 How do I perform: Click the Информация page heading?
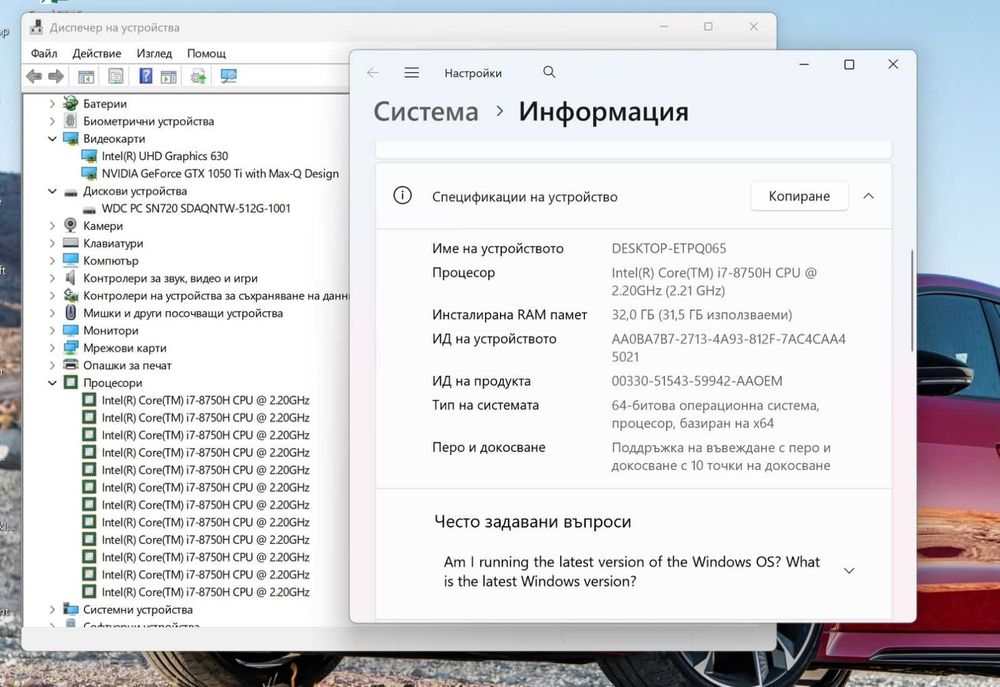[x=603, y=112]
